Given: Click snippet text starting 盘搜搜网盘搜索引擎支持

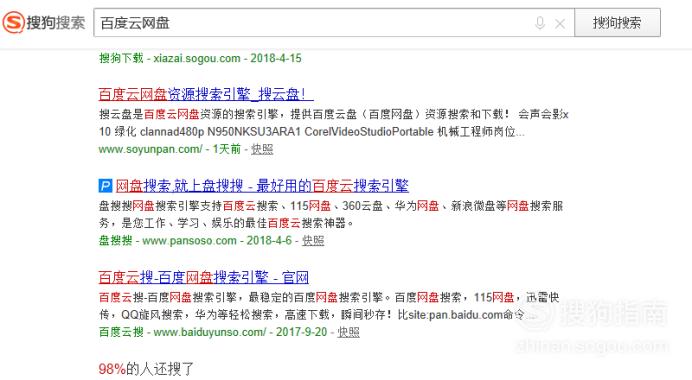Looking at the screenshot, I should (331, 214).
